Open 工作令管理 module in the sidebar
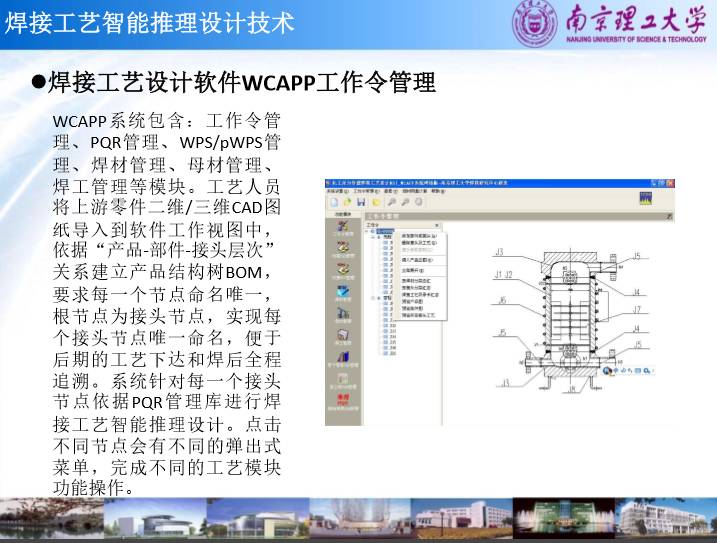The width and height of the screenshot is (717, 543). point(342,228)
